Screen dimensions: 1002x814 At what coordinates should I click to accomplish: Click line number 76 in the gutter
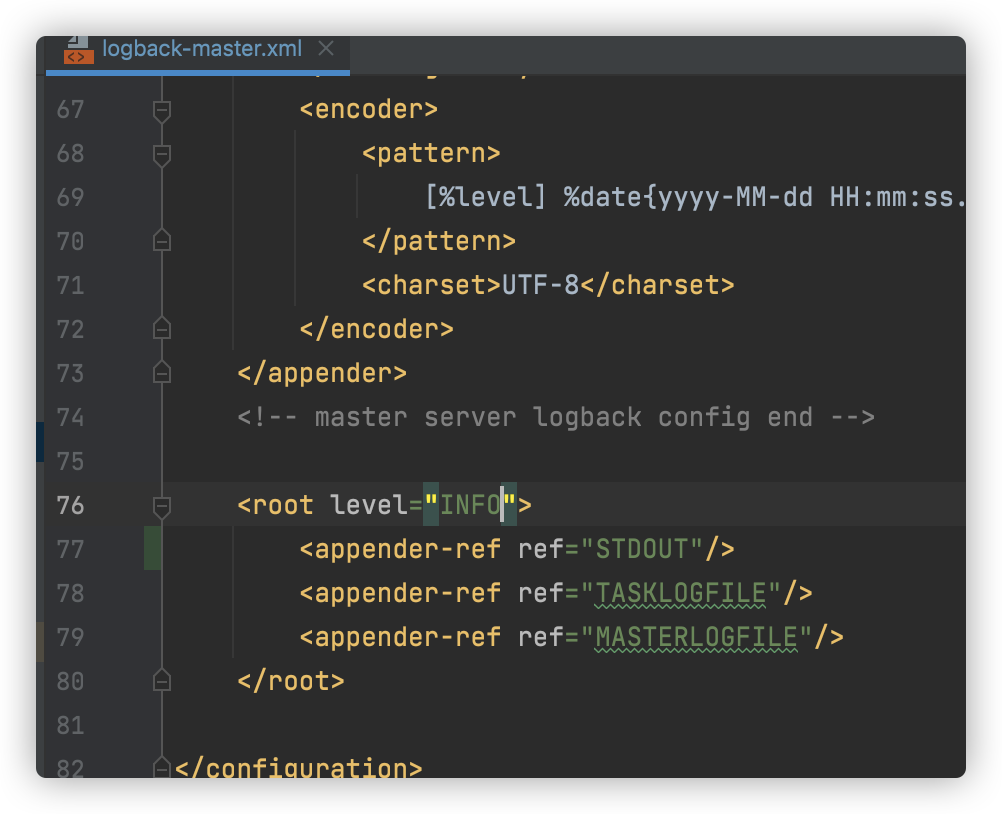point(70,506)
